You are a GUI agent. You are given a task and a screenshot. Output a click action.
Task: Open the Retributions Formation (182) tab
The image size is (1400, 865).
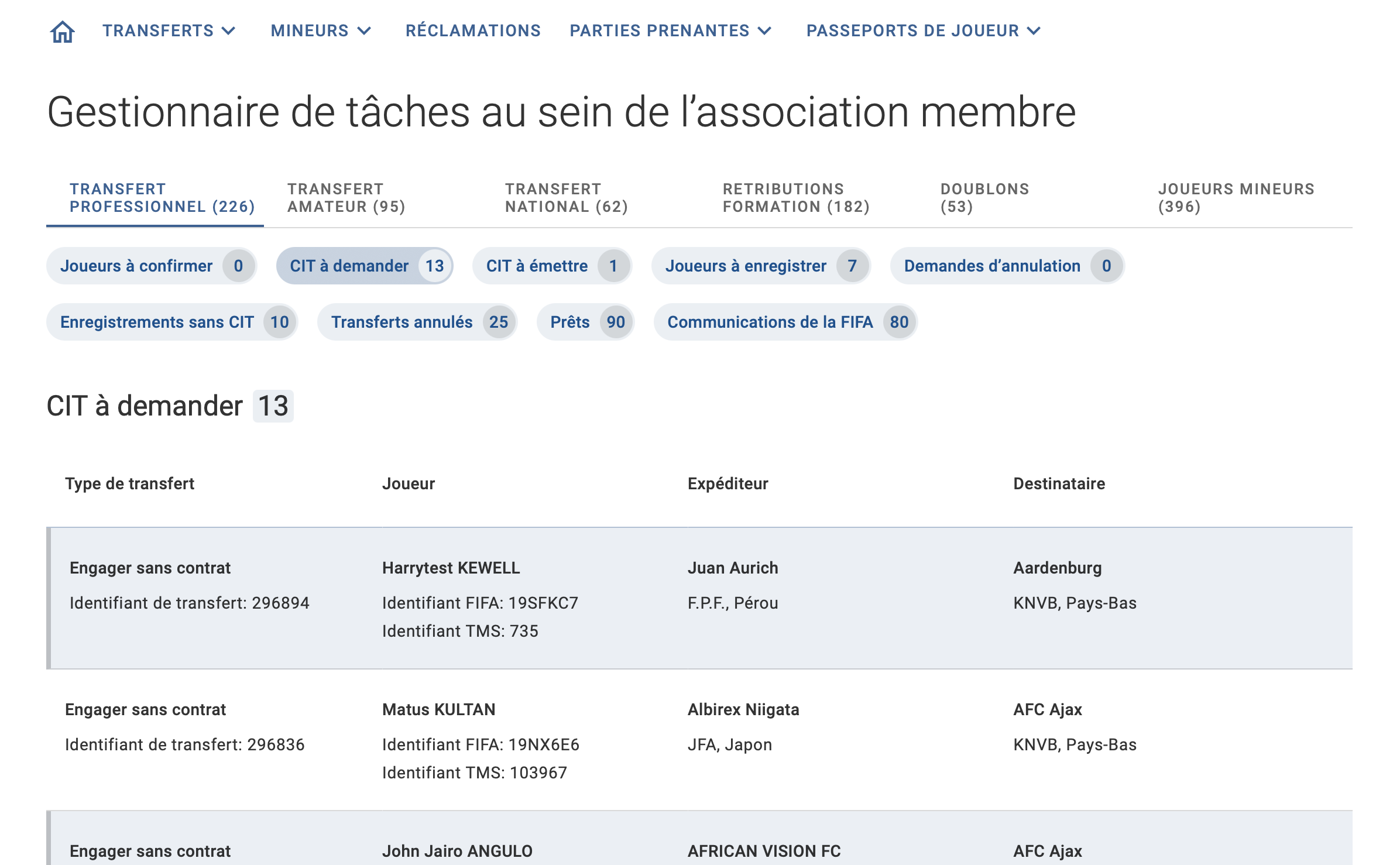pyautogui.click(x=808, y=198)
